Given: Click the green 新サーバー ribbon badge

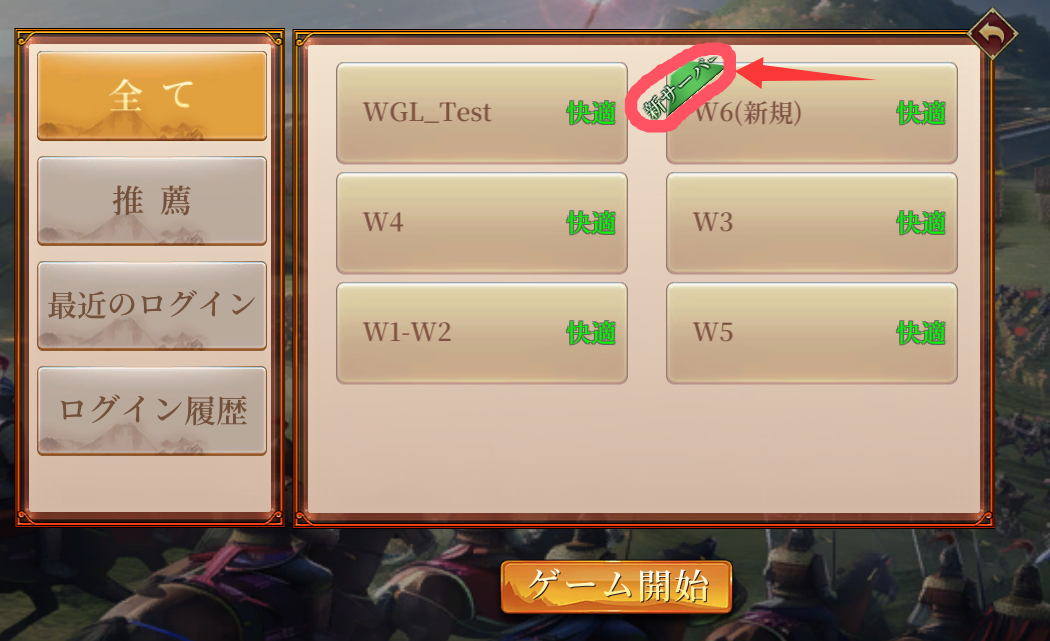Looking at the screenshot, I should 681,88.
